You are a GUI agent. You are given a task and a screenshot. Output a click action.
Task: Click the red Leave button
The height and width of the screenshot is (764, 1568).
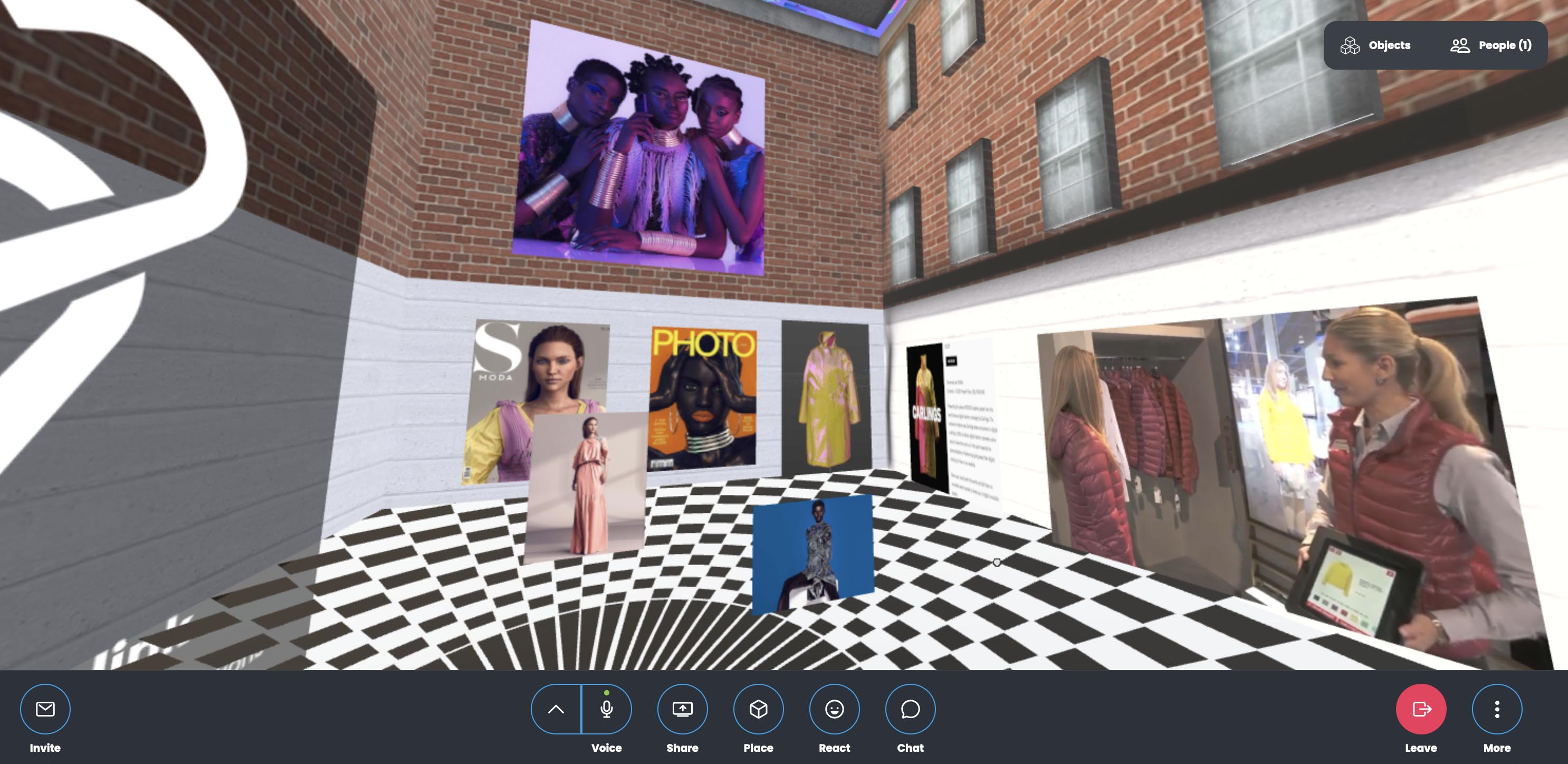(1421, 709)
